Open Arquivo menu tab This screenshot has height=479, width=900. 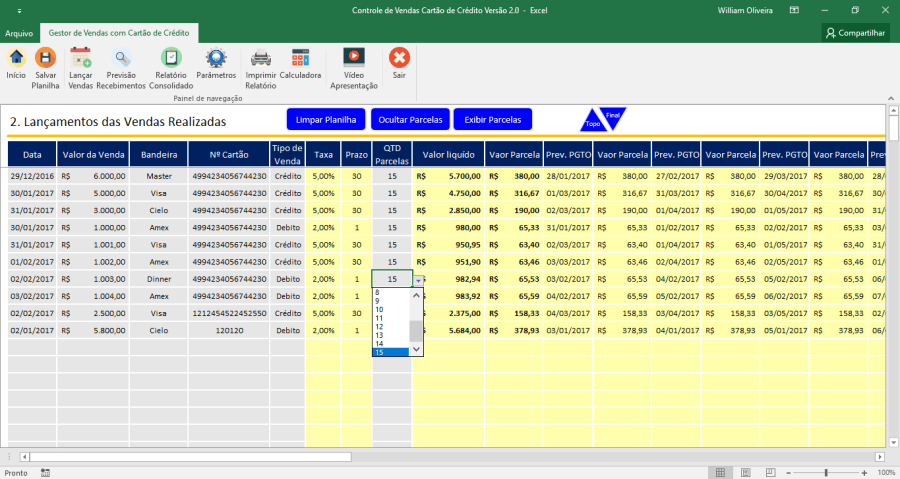pyautogui.click(x=19, y=33)
